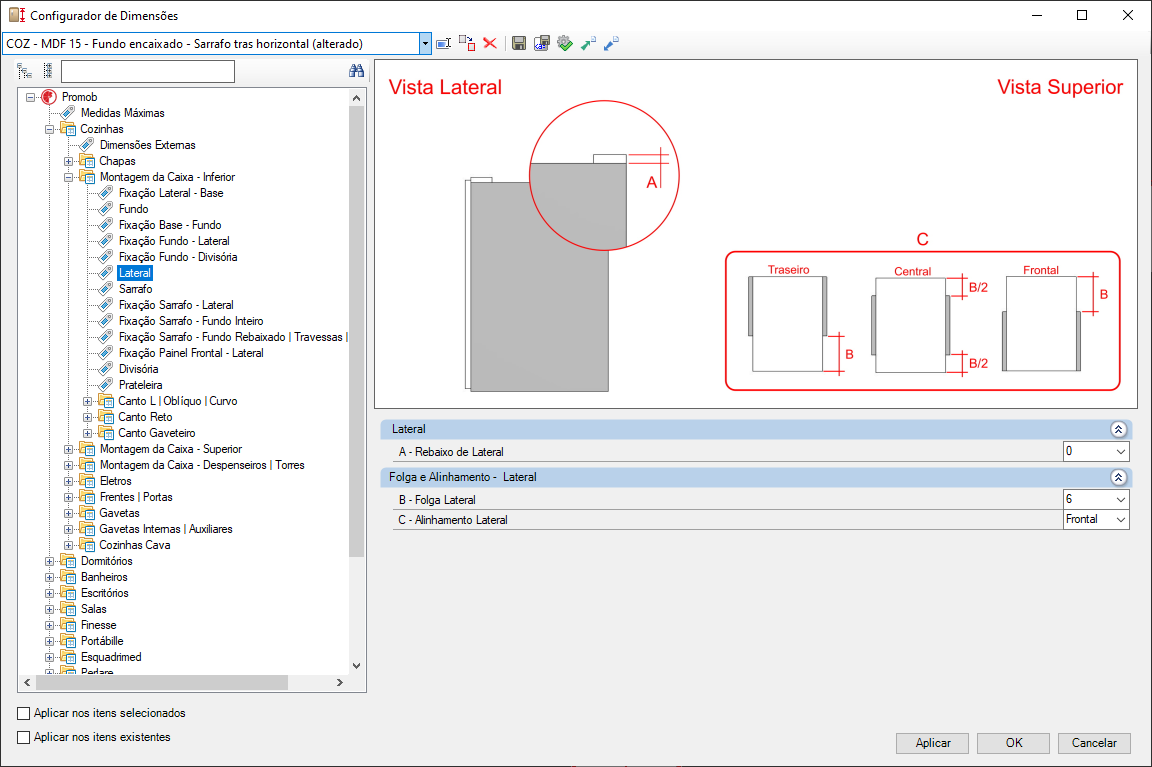The image size is (1152, 767).
Task: Expand the 'Frentes | Portas' node
Action: 68,497
